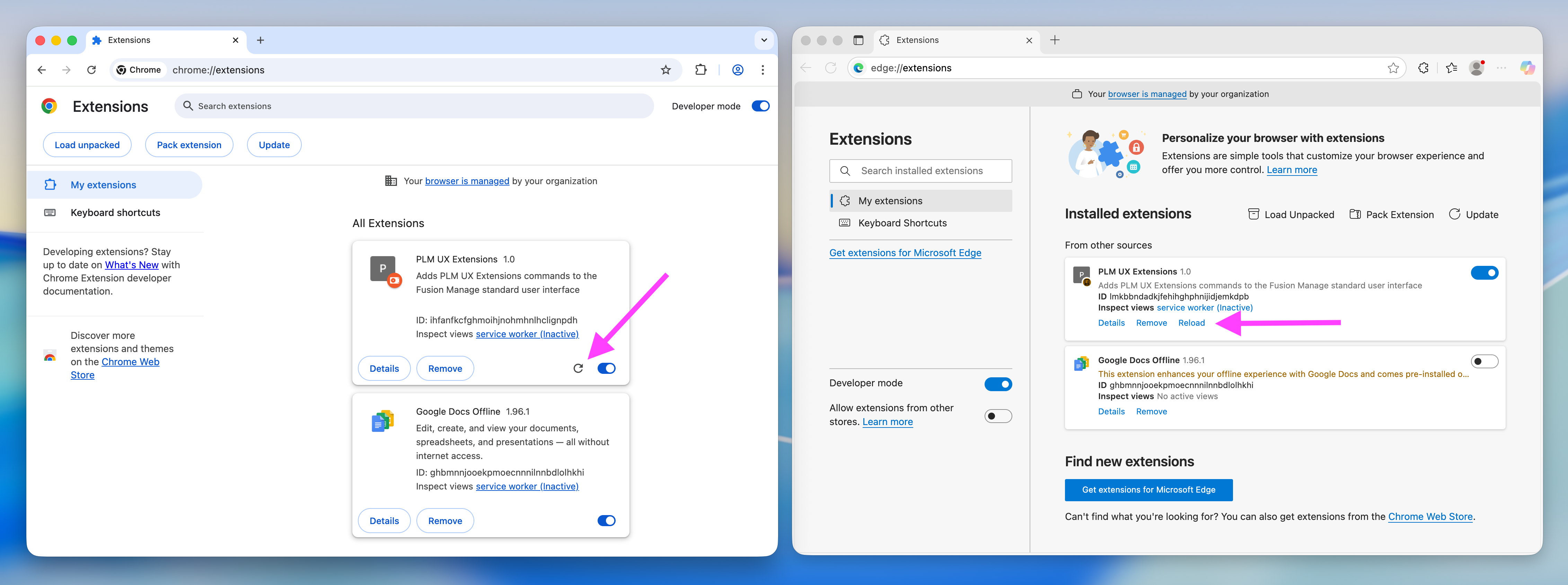
Task: Click Load unpacked button in Chrome
Action: [x=87, y=145]
